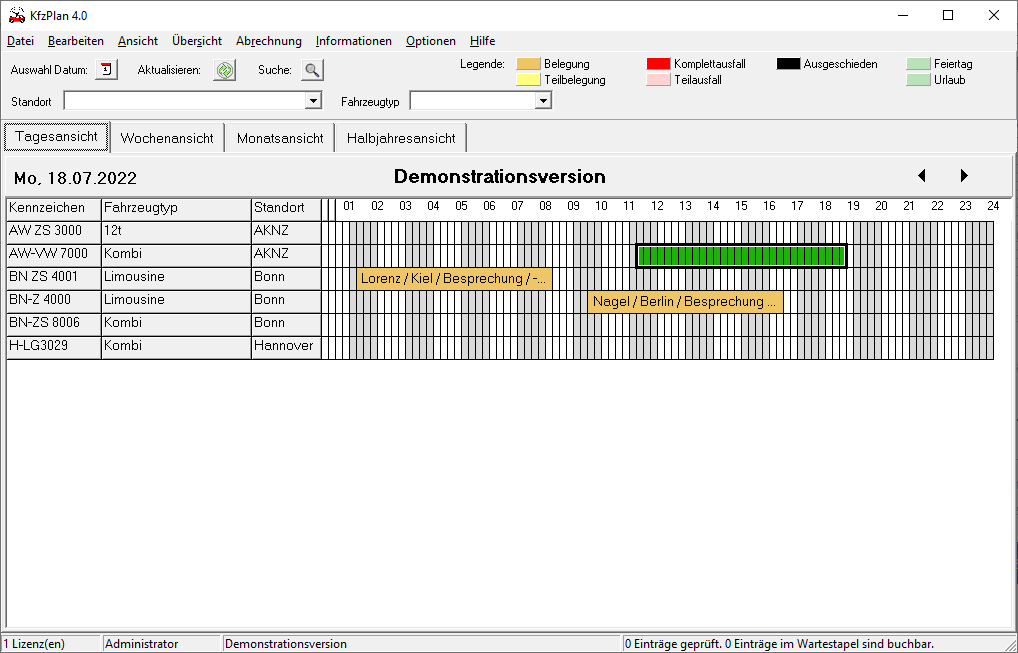
Task: Select vehicle row H-LG3029
Action: 53,346
